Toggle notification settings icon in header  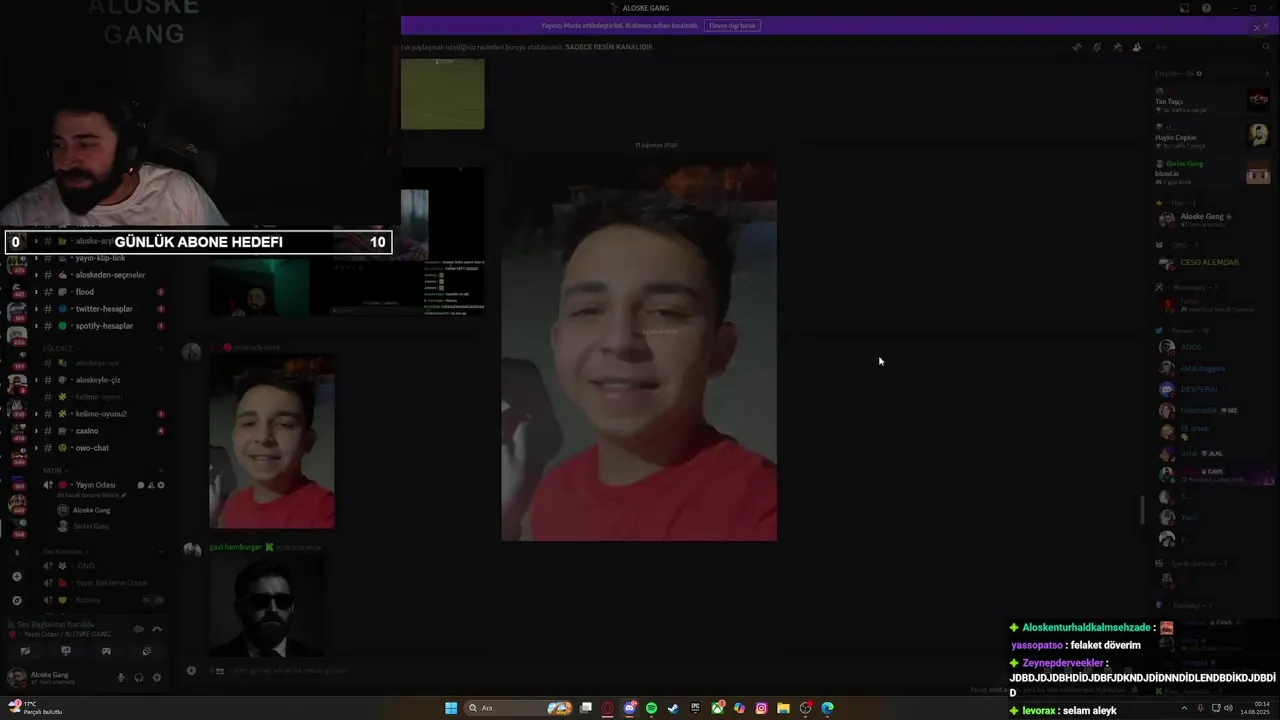1097,47
